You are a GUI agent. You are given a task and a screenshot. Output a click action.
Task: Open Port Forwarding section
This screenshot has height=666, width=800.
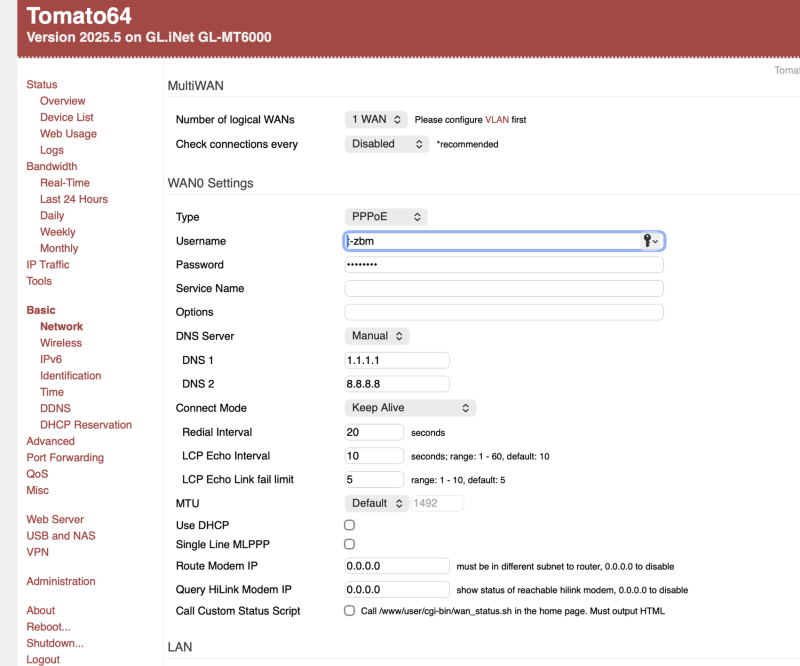tap(65, 457)
